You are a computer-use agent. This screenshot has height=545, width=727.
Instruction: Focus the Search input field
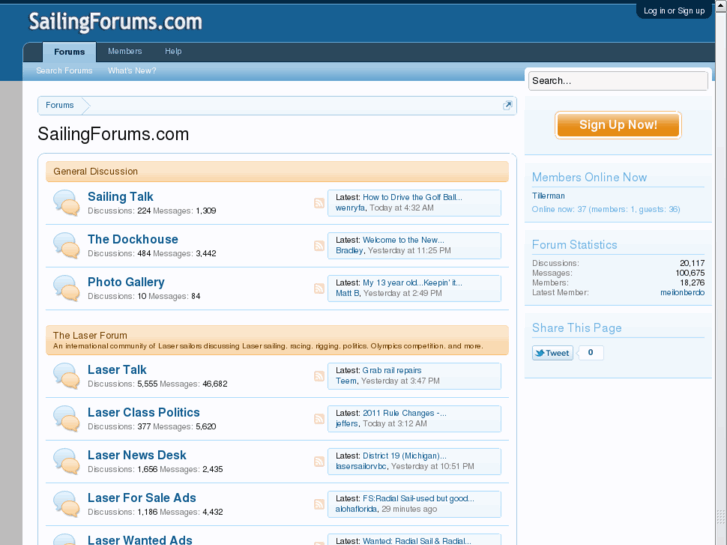point(618,81)
